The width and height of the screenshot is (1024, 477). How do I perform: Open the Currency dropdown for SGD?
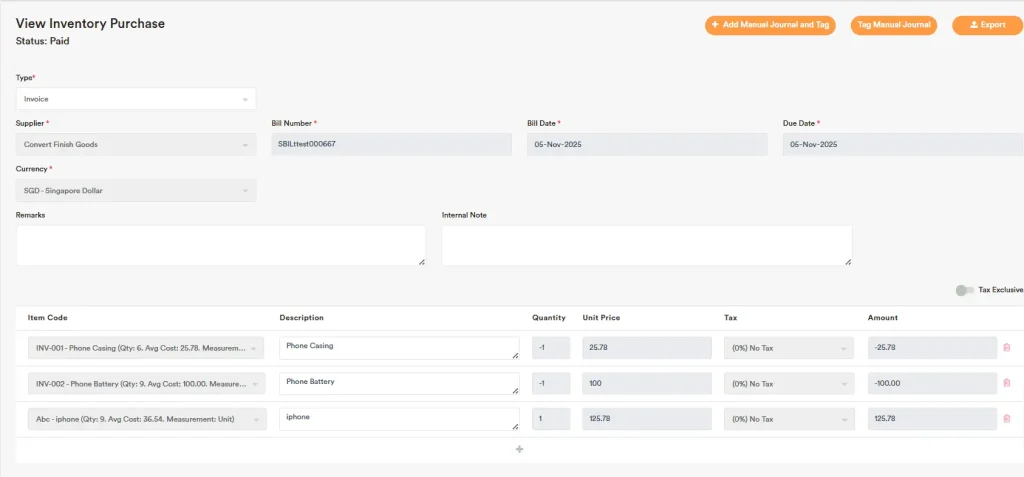(x=136, y=190)
